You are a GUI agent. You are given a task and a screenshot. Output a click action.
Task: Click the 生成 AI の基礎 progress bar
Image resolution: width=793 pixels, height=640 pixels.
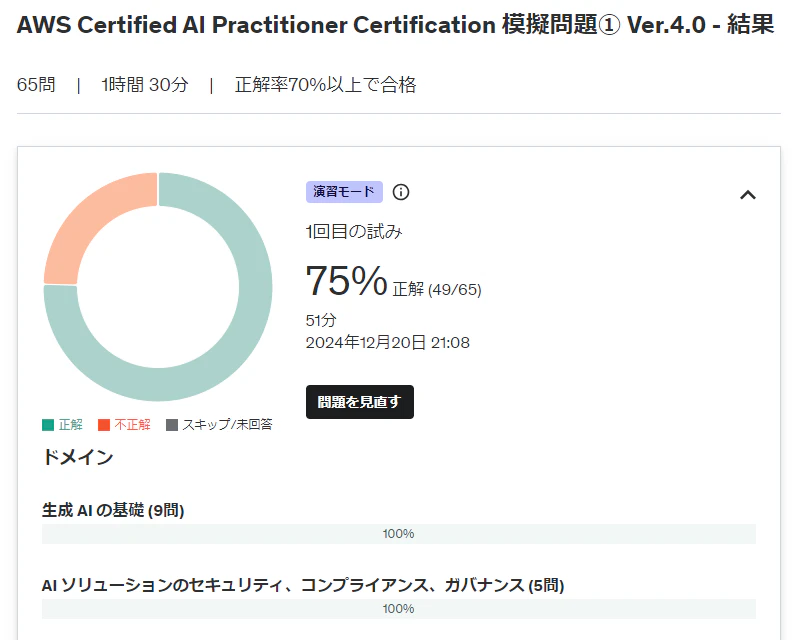point(399,534)
